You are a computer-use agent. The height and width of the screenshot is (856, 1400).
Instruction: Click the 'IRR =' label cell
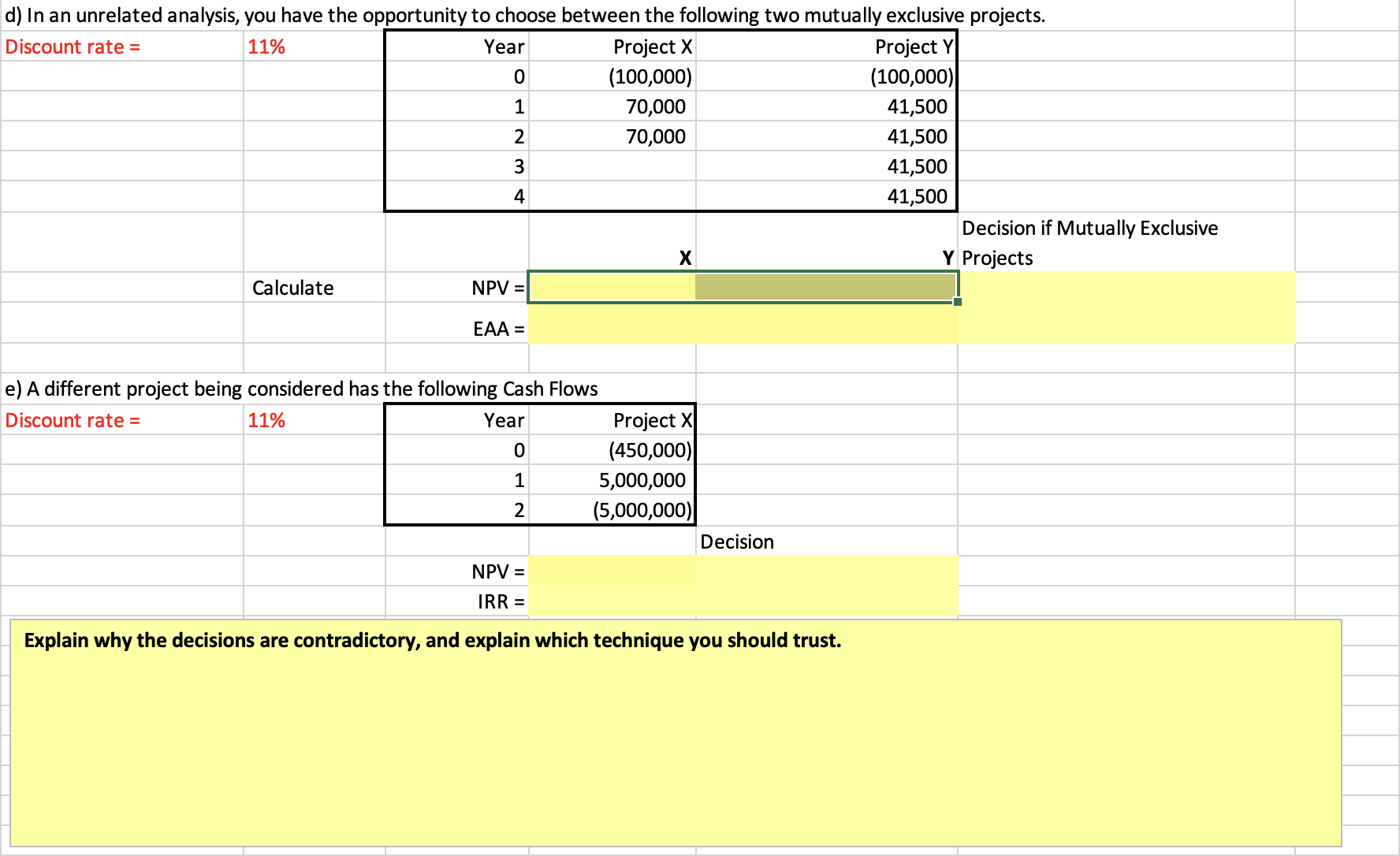tap(456, 601)
